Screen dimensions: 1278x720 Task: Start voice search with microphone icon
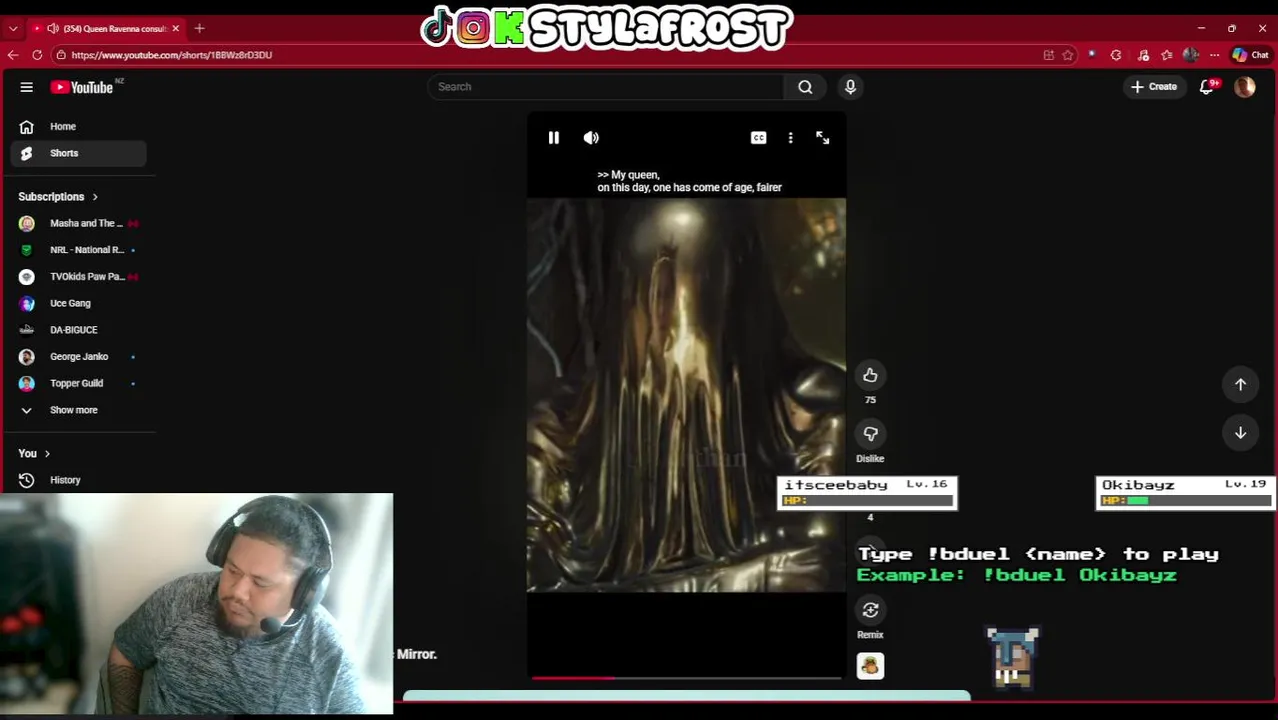click(x=850, y=87)
